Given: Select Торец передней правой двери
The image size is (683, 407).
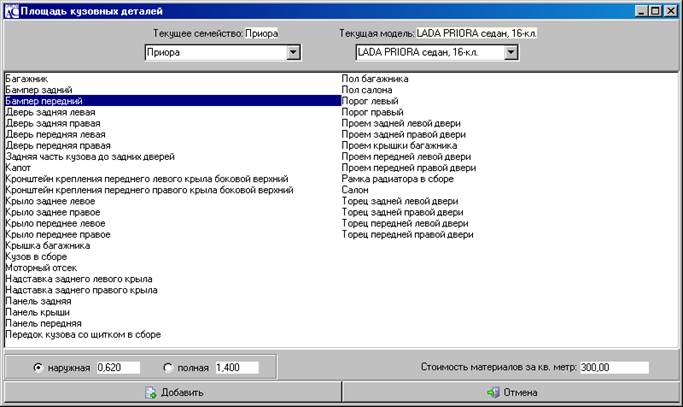Looking at the screenshot, I should tap(408, 234).
